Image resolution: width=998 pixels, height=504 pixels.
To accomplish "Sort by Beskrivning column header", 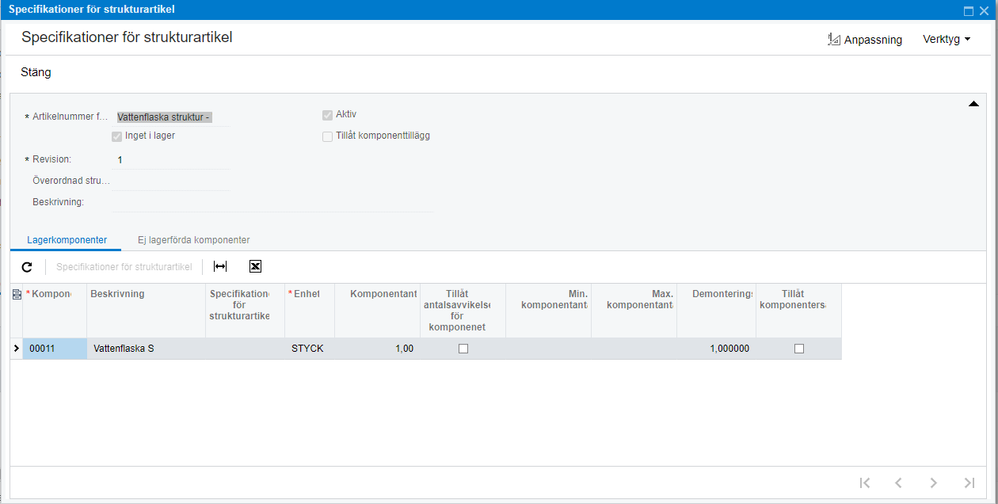I will click(146, 311).
